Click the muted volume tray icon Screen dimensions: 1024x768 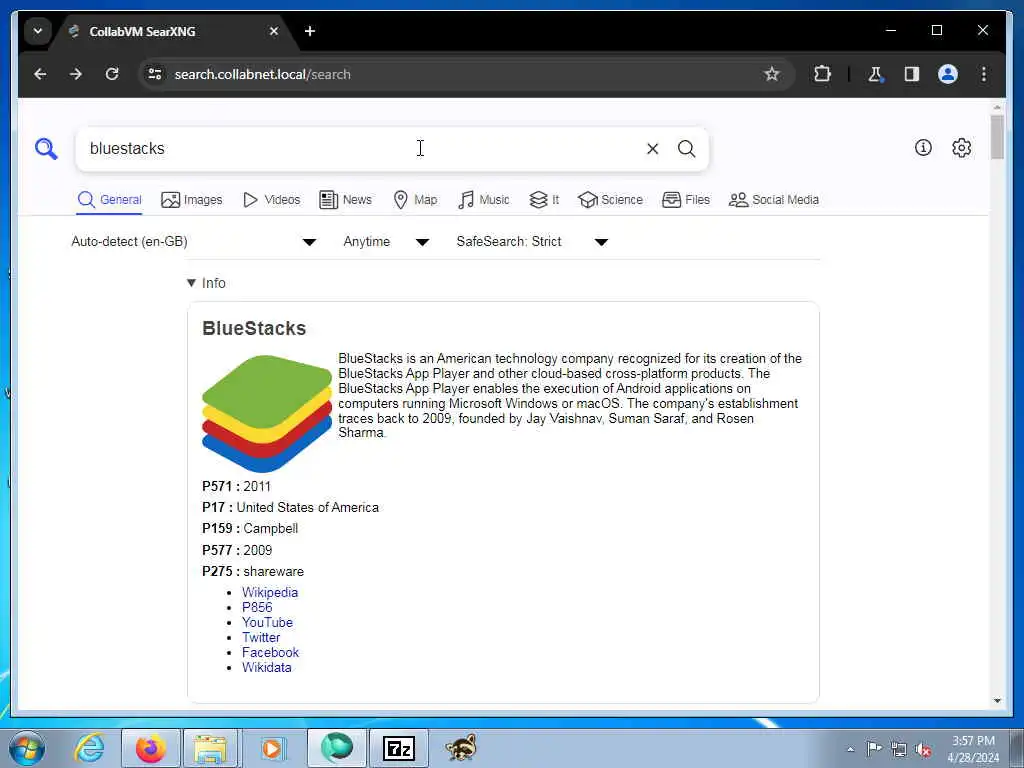923,749
